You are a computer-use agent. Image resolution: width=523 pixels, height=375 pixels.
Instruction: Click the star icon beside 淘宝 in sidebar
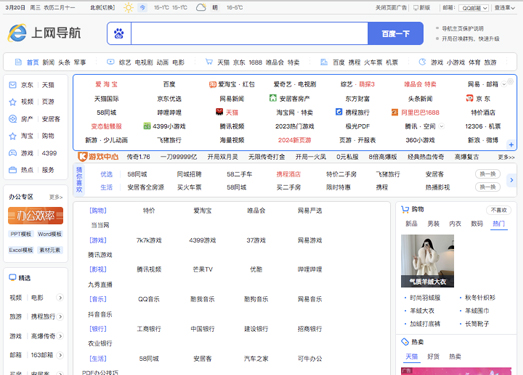click(x=13, y=136)
